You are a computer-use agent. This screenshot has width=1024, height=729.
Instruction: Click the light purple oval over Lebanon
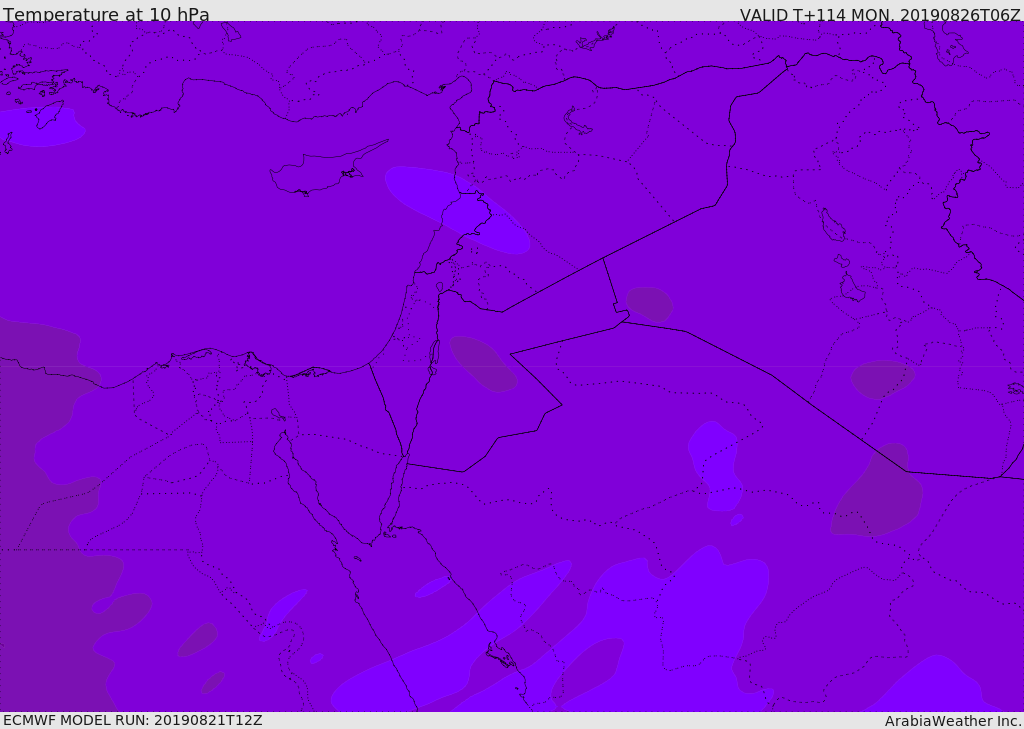(457, 210)
